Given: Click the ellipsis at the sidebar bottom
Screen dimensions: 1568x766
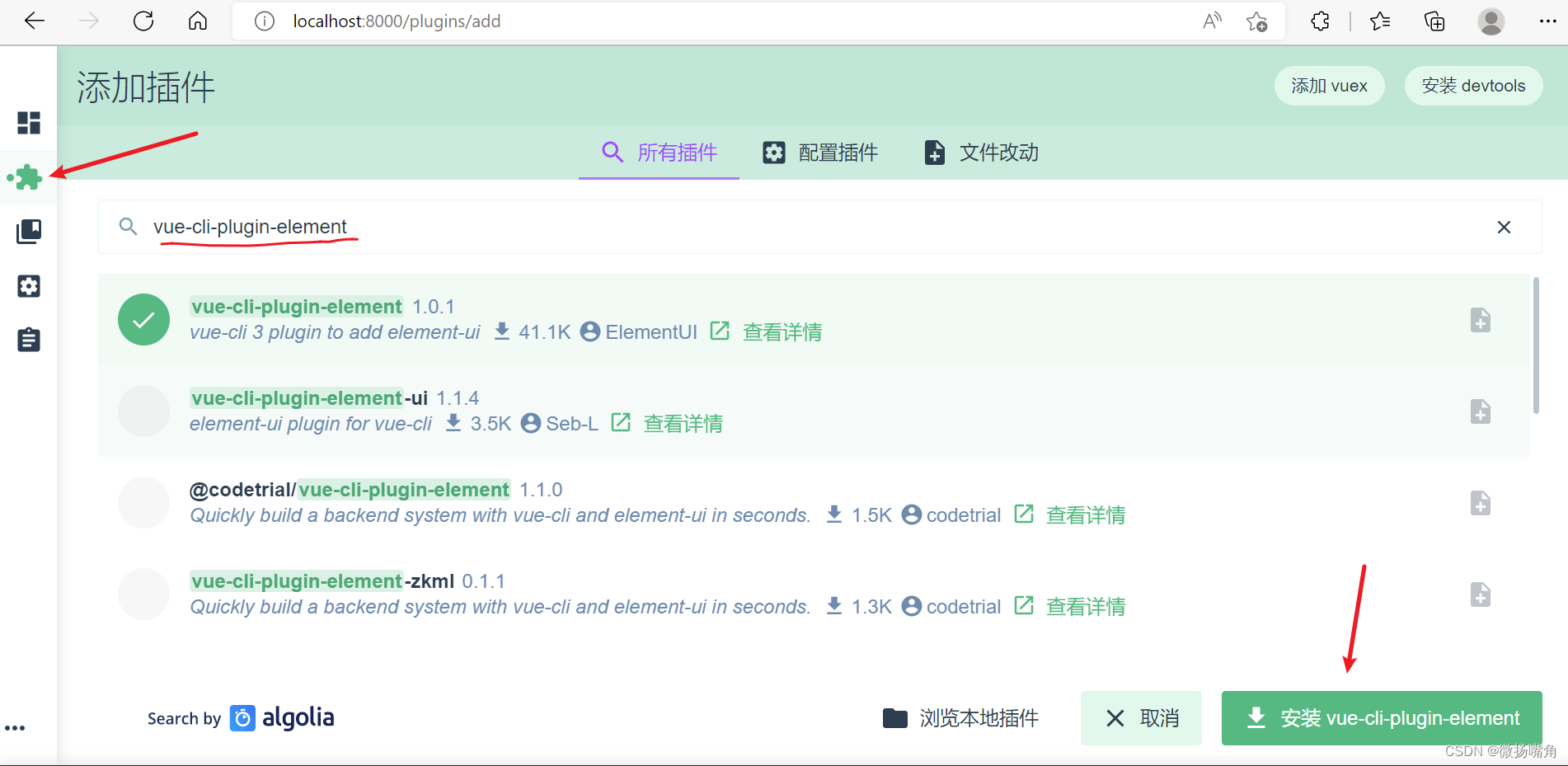Looking at the screenshot, I should tap(16, 727).
